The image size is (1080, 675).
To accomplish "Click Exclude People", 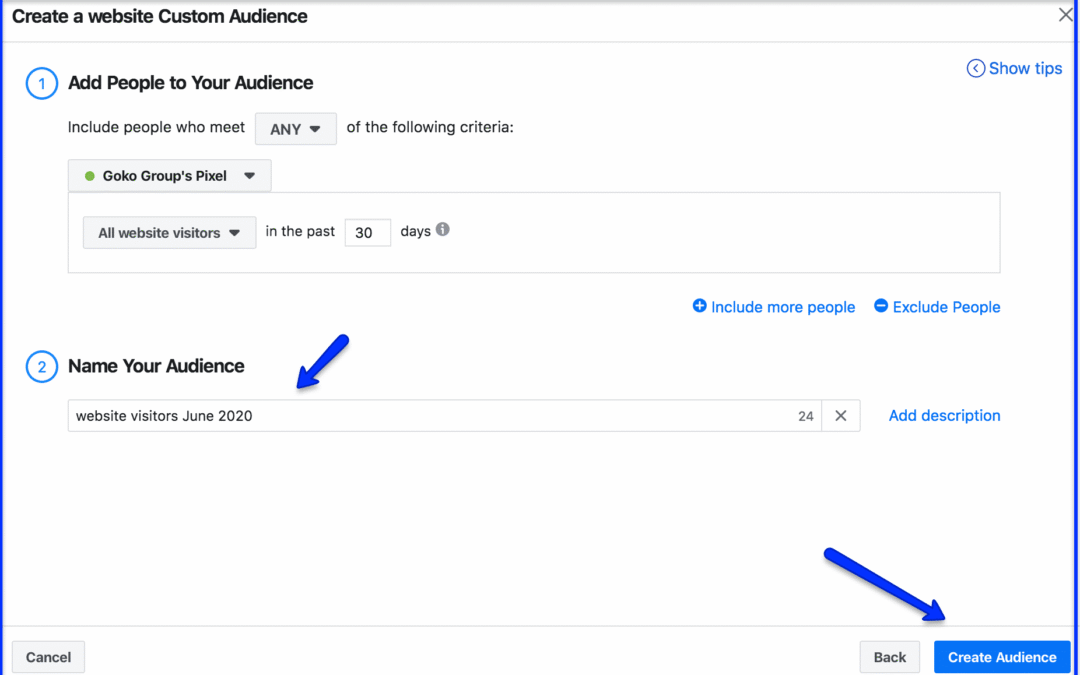I will pyautogui.click(x=945, y=307).
